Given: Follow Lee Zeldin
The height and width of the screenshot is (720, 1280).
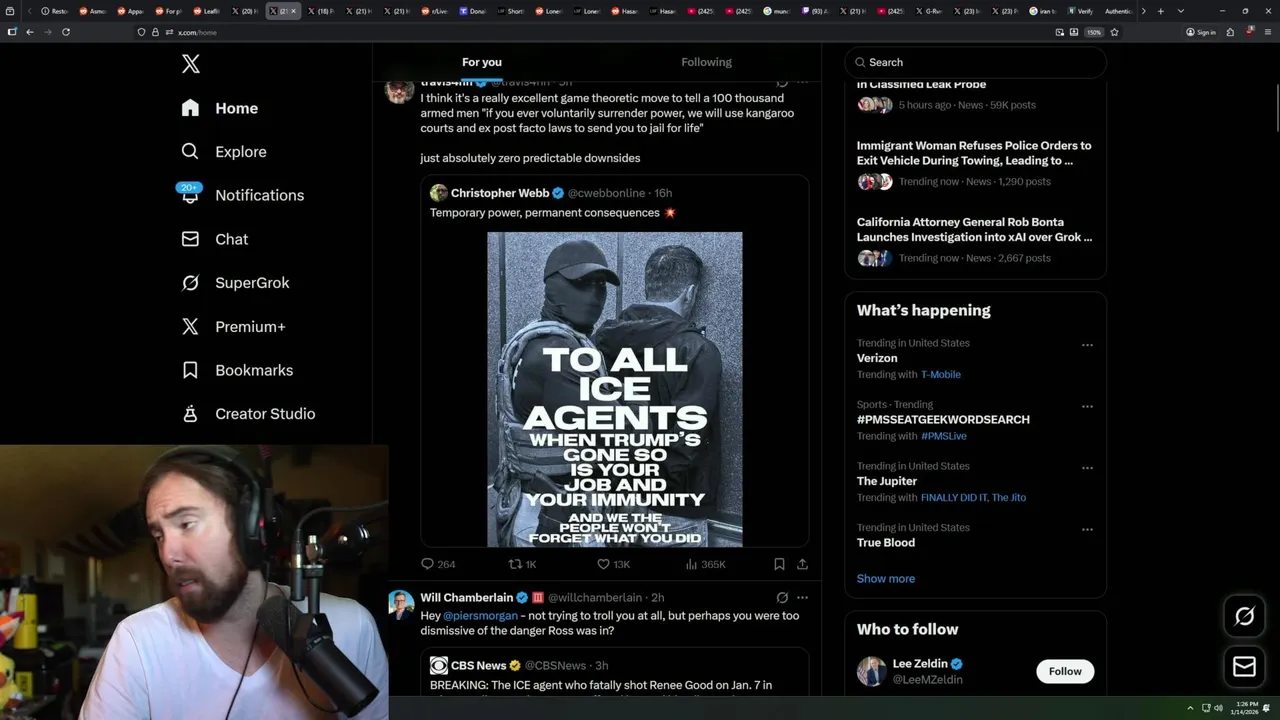Looking at the screenshot, I should point(1065,672).
